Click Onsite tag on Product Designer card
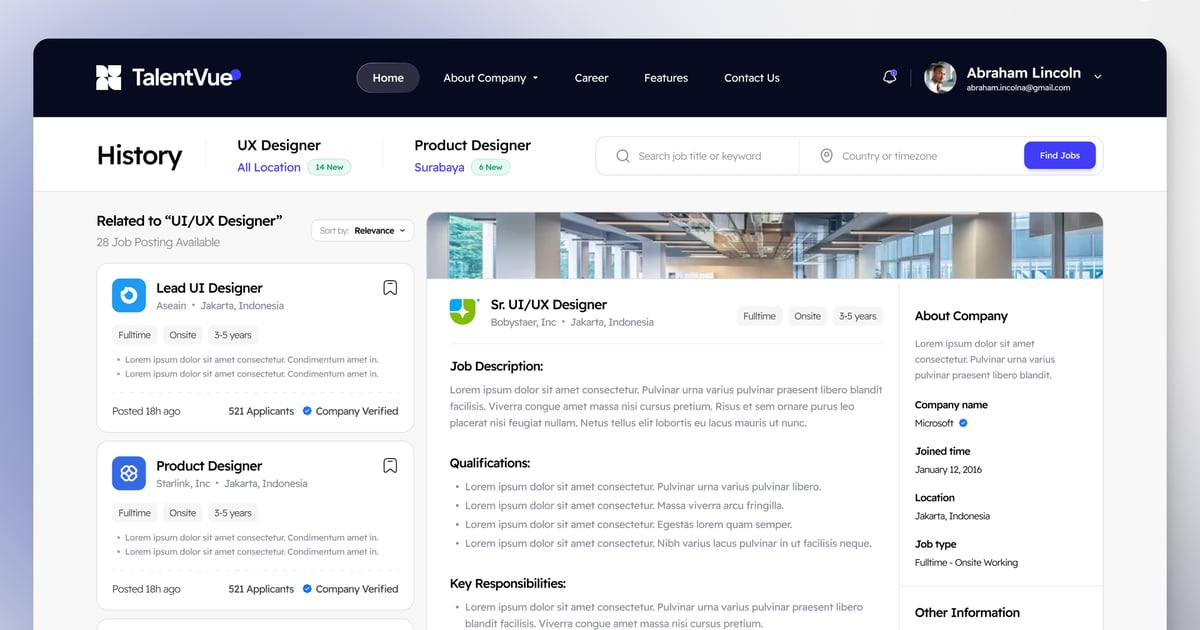 182,513
